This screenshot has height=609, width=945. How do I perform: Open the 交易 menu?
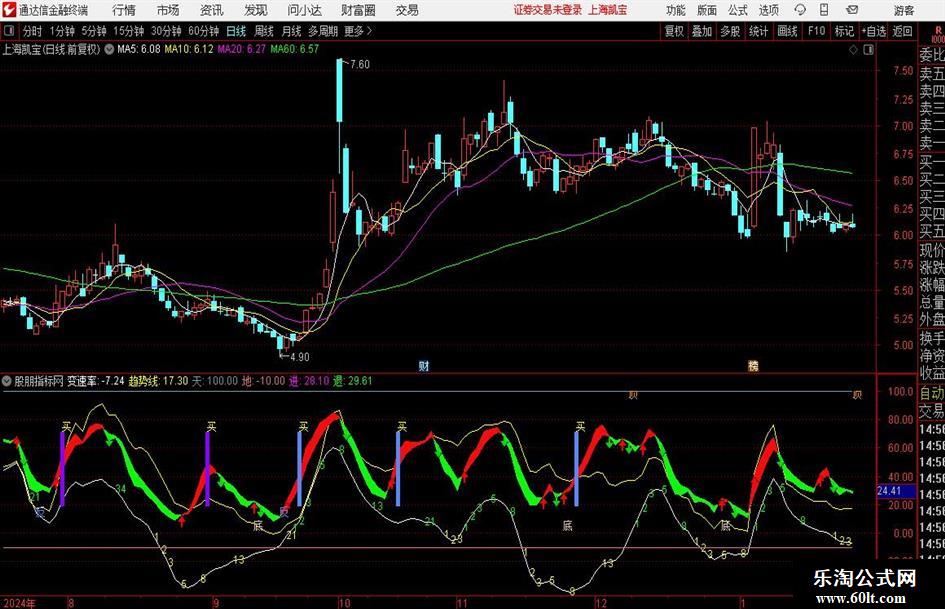[407, 10]
